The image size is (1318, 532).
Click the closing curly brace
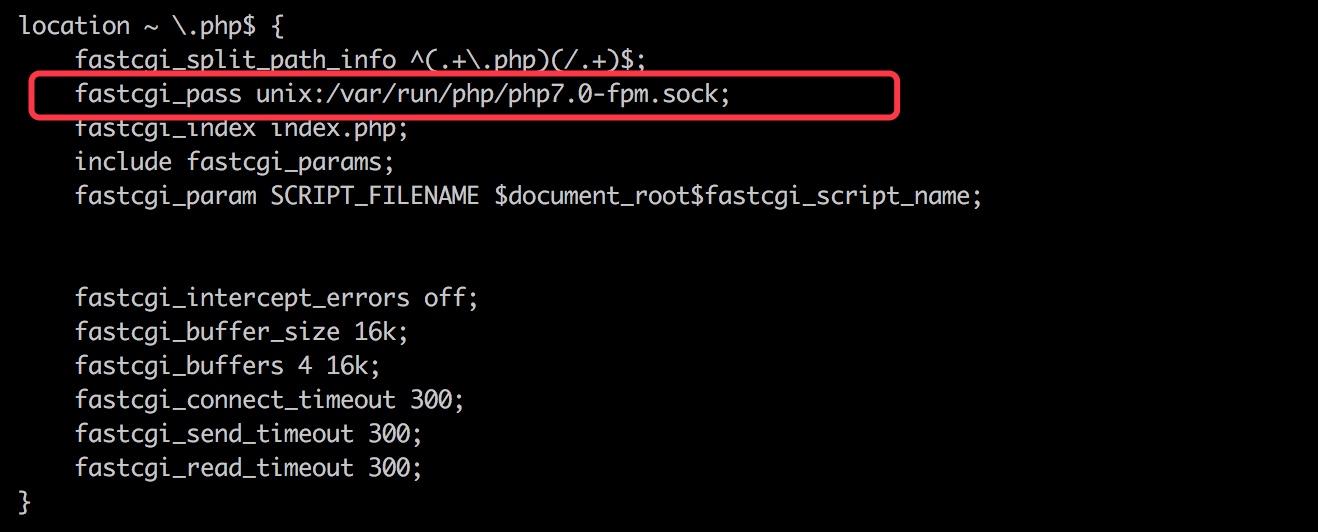[x=26, y=501]
